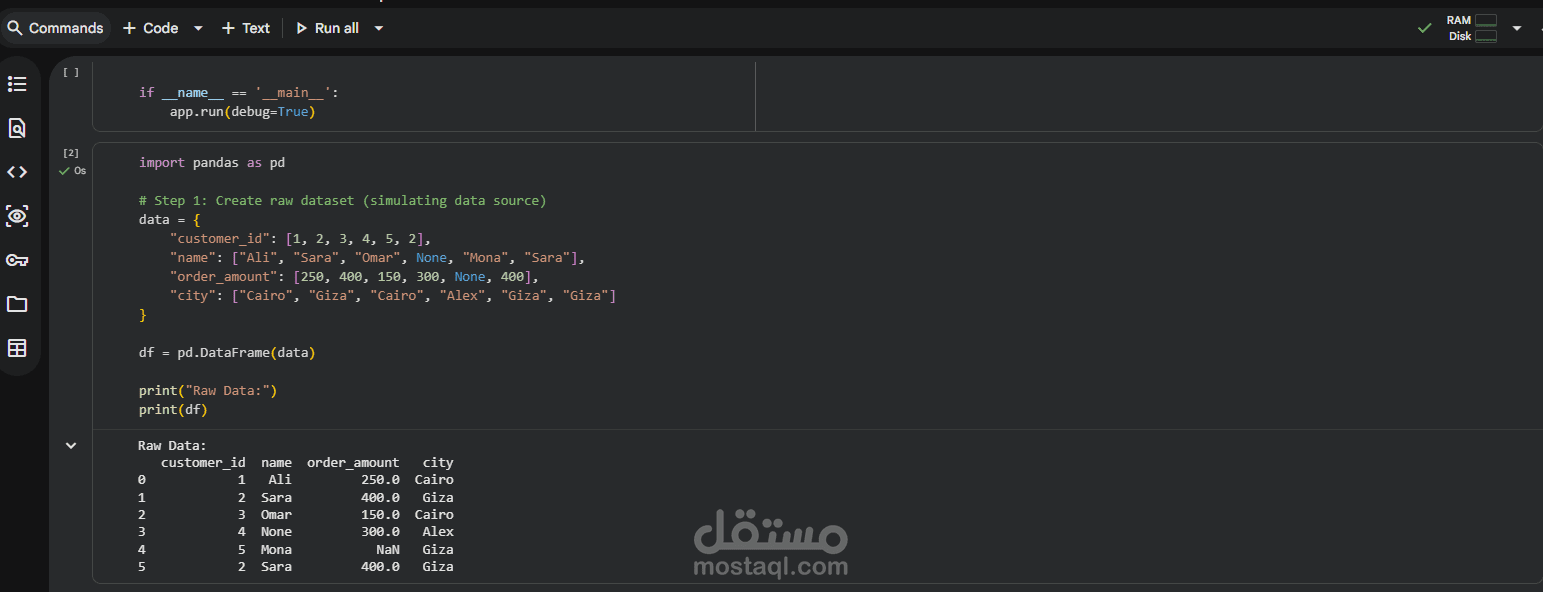The image size is (1543, 592).
Task: Open the Run all options dropdown
Action: pyautogui.click(x=378, y=28)
